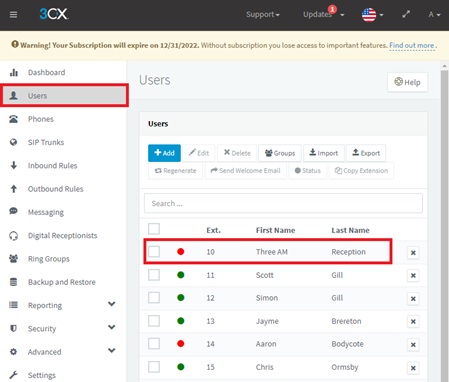
Task: Click red status dot of extension 14
Action: click(181, 344)
